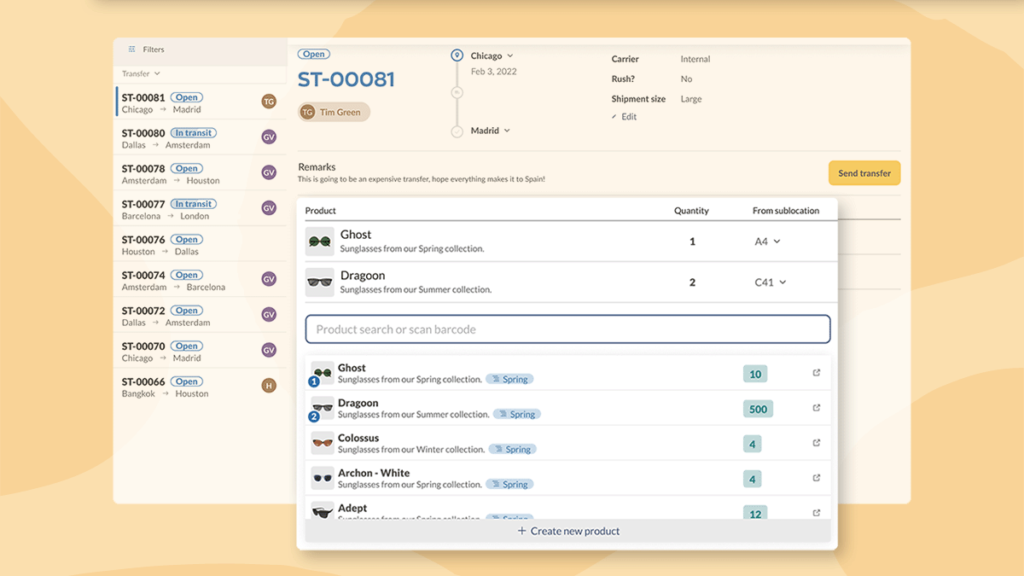Expand the Transfer sort dropdown
This screenshot has height=576, width=1024.
click(141, 74)
